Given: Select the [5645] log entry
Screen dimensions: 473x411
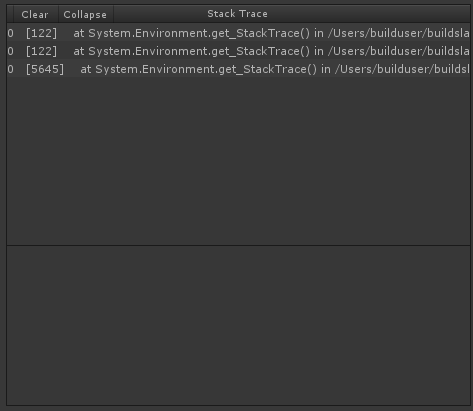Looking at the screenshot, I should tap(238, 69).
